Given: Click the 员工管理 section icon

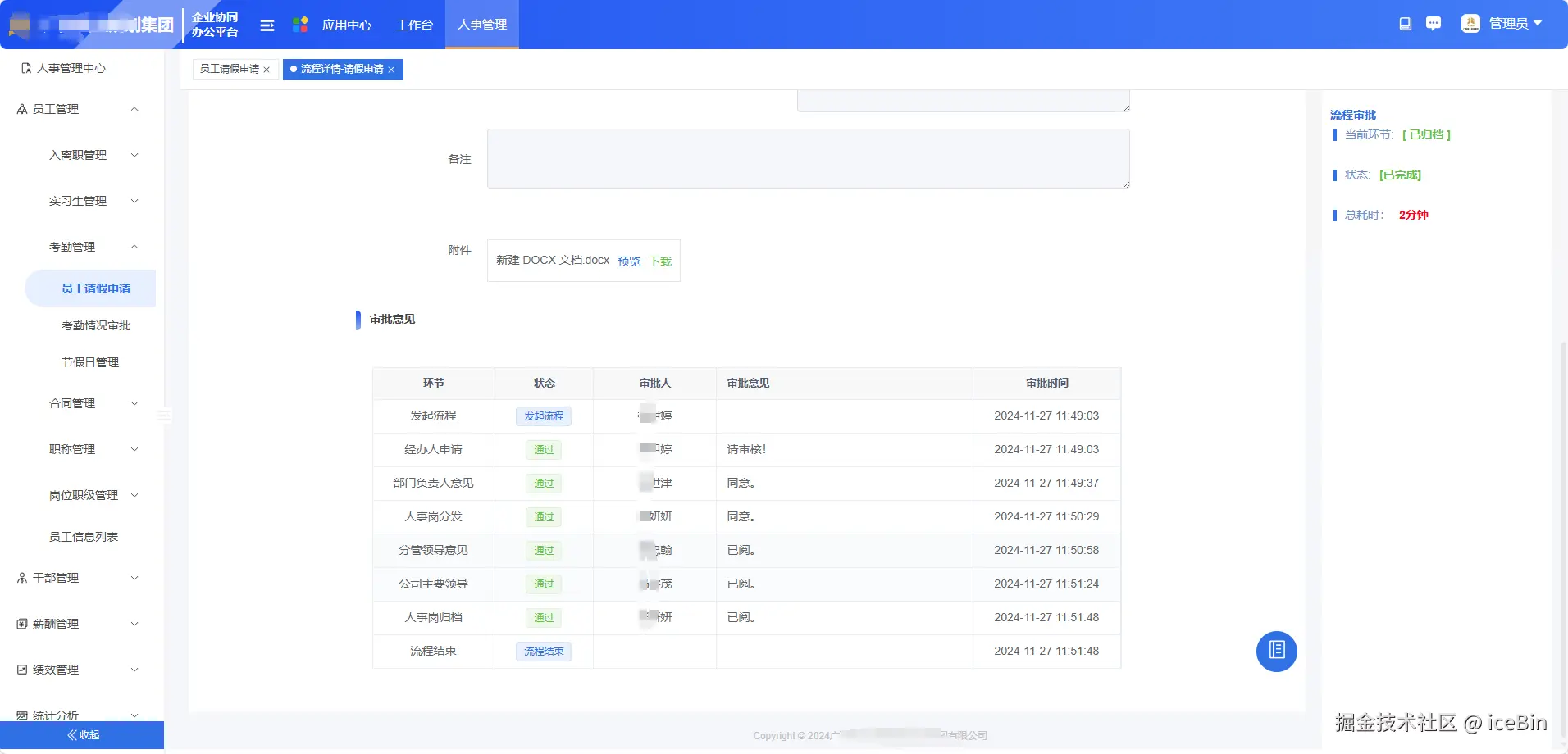Looking at the screenshot, I should pyautogui.click(x=21, y=108).
